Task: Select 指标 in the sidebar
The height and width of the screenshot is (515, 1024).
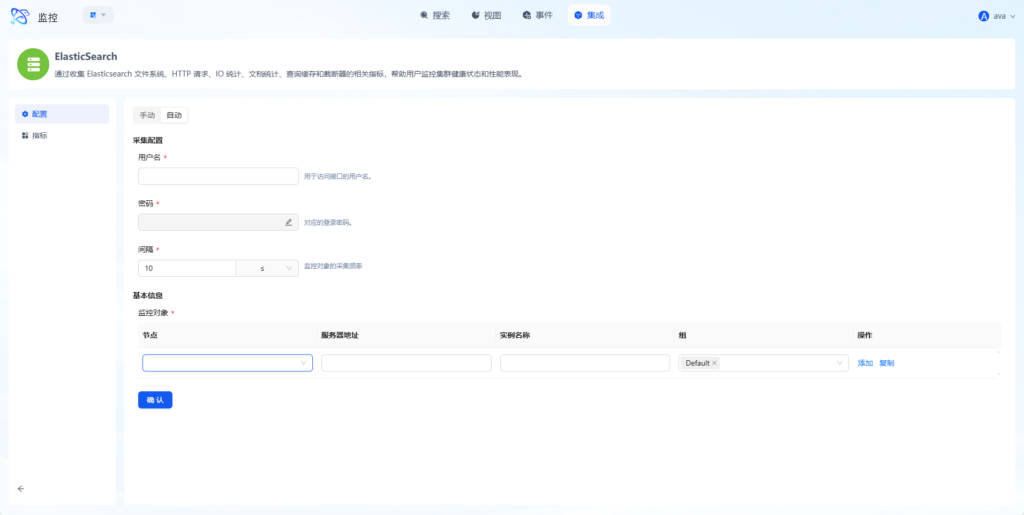Action: point(62,136)
